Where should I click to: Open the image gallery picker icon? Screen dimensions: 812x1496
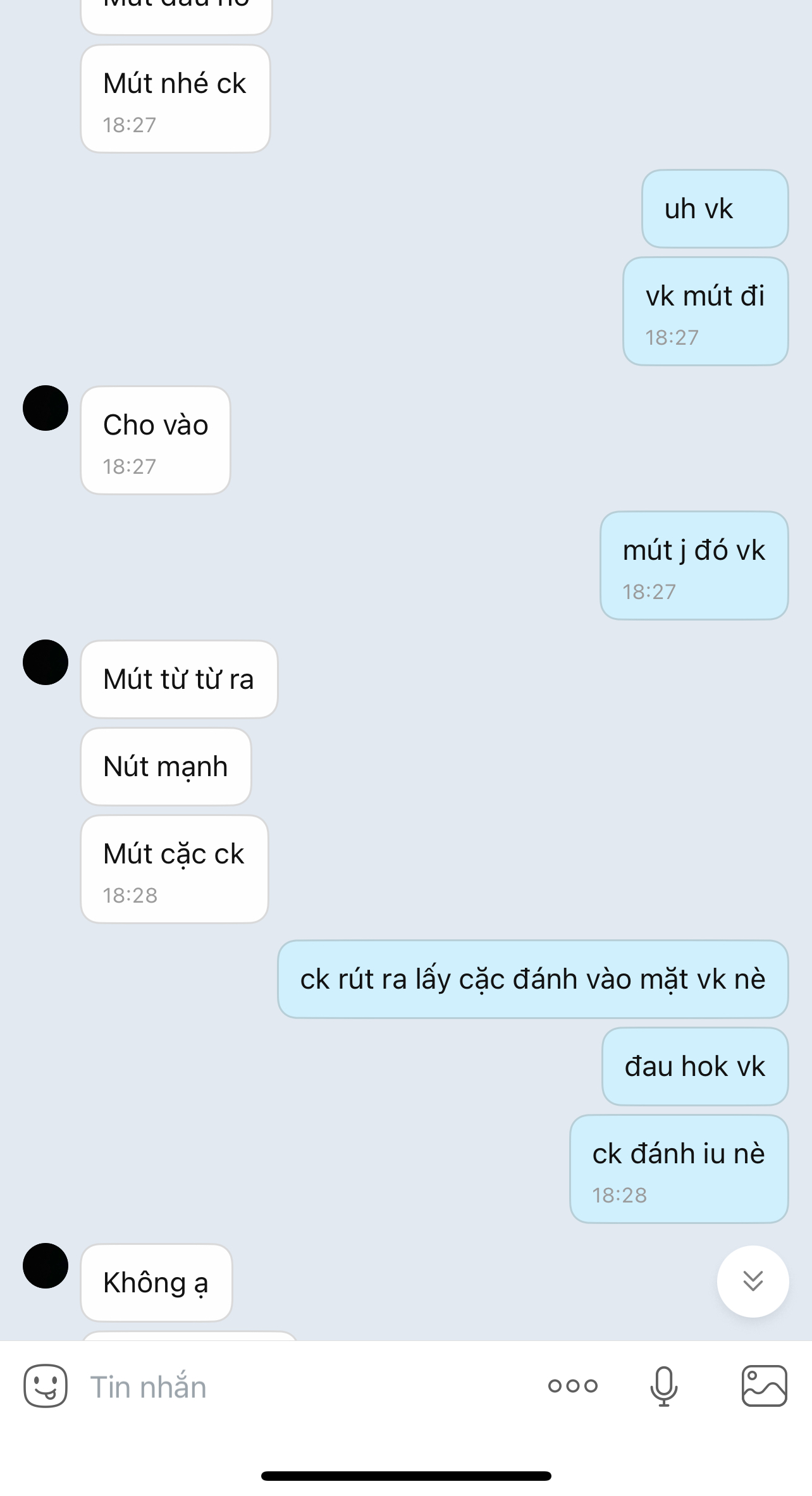pos(764,1386)
